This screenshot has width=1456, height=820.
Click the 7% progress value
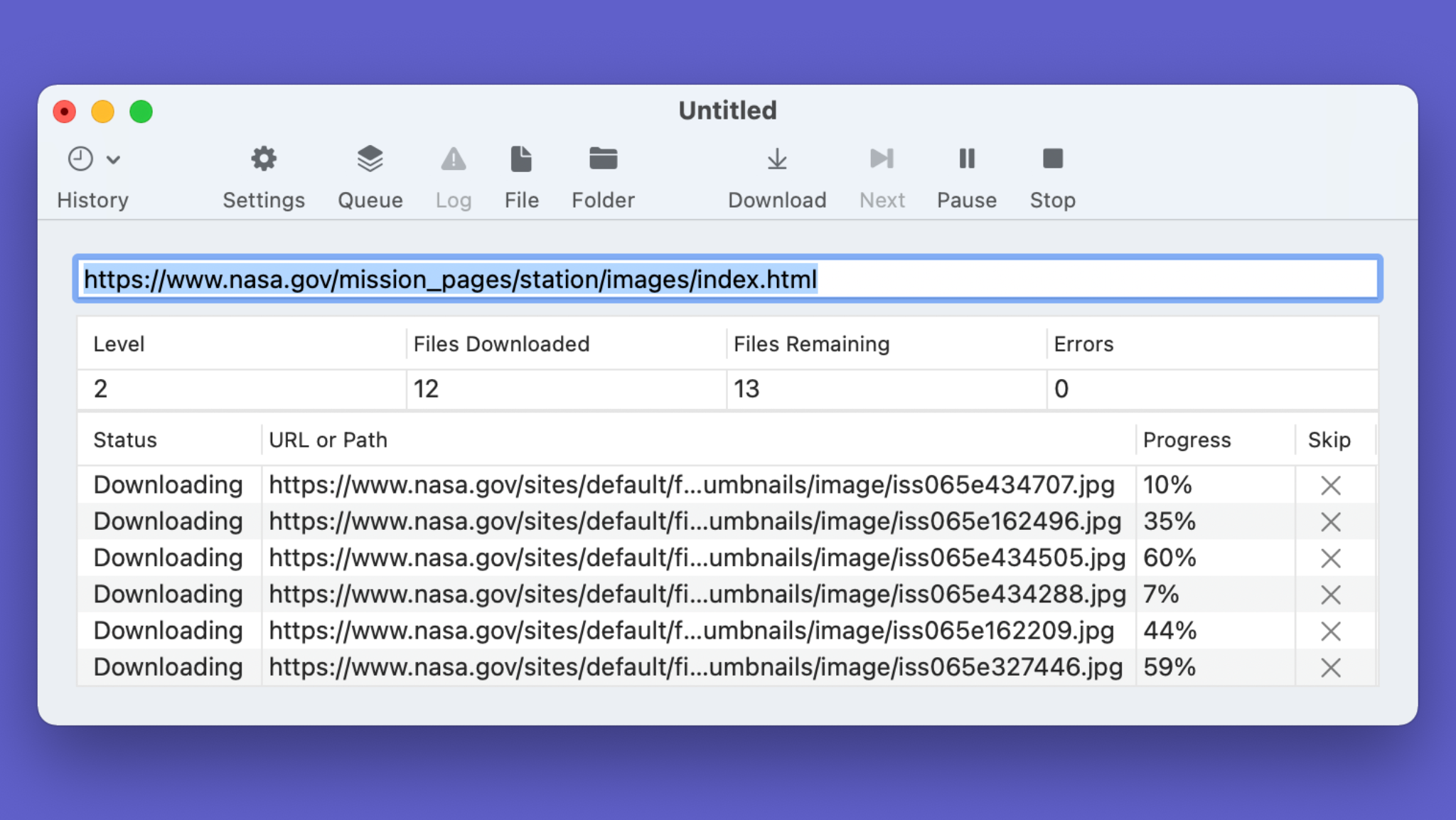1160,594
